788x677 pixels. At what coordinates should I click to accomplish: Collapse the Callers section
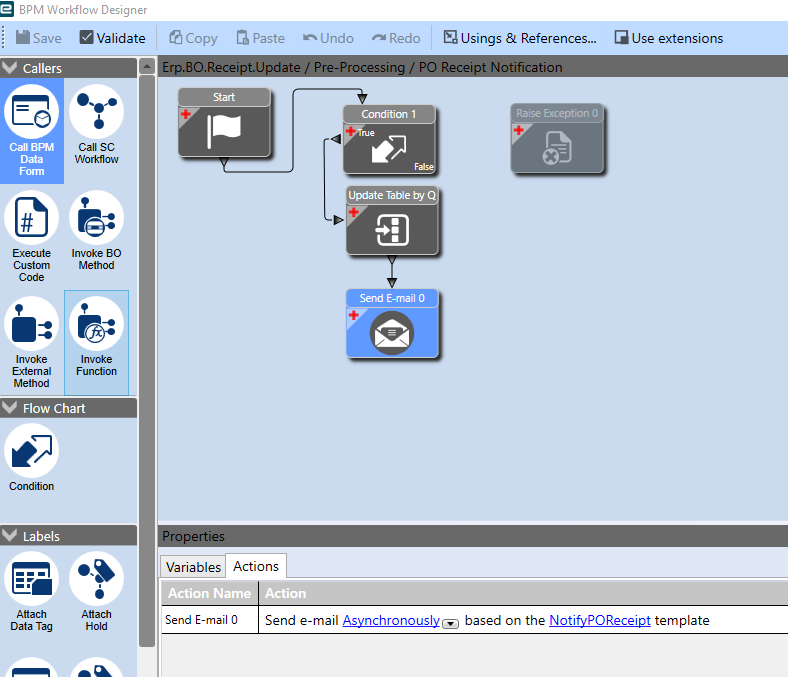pyautogui.click(x=10, y=68)
